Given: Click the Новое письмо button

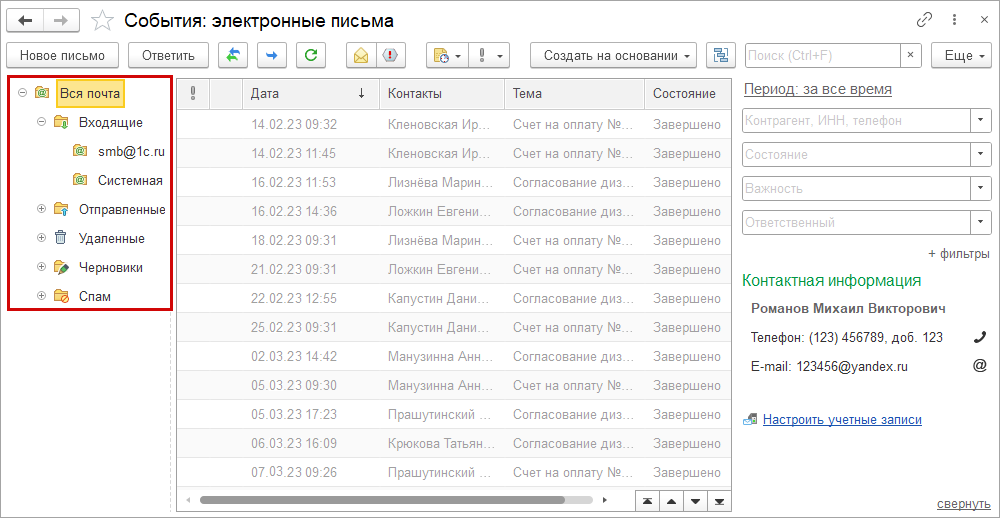Looking at the screenshot, I should [62, 56].
